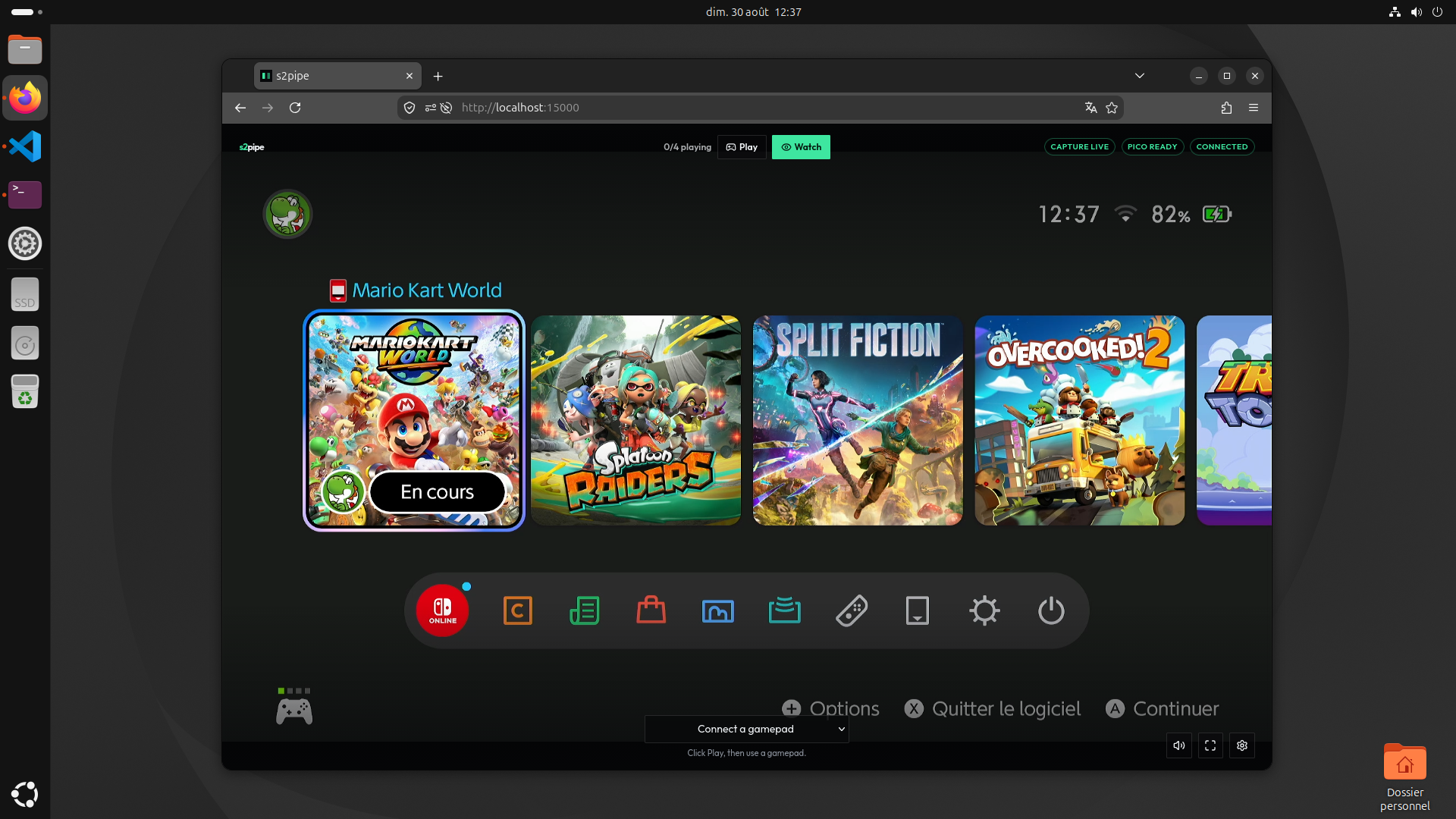Click the console 12:37 clock

(1068, 215)
